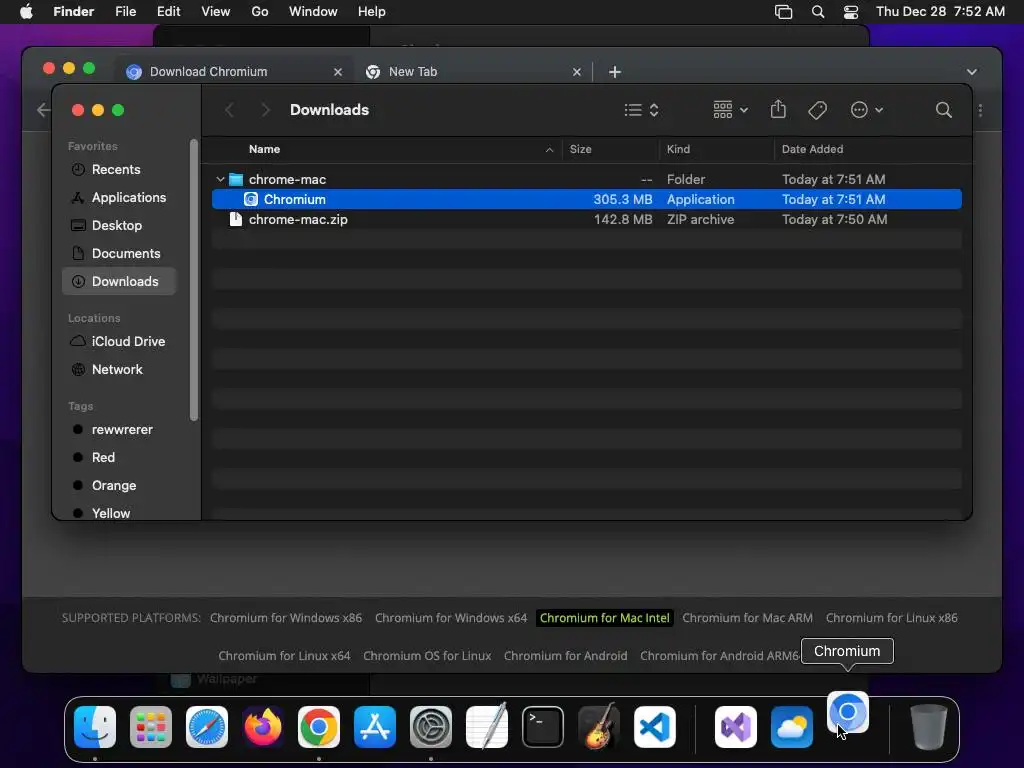Open TextEdit from the Dock
This screenshot has width=1024, height=768.
[487, 727]
